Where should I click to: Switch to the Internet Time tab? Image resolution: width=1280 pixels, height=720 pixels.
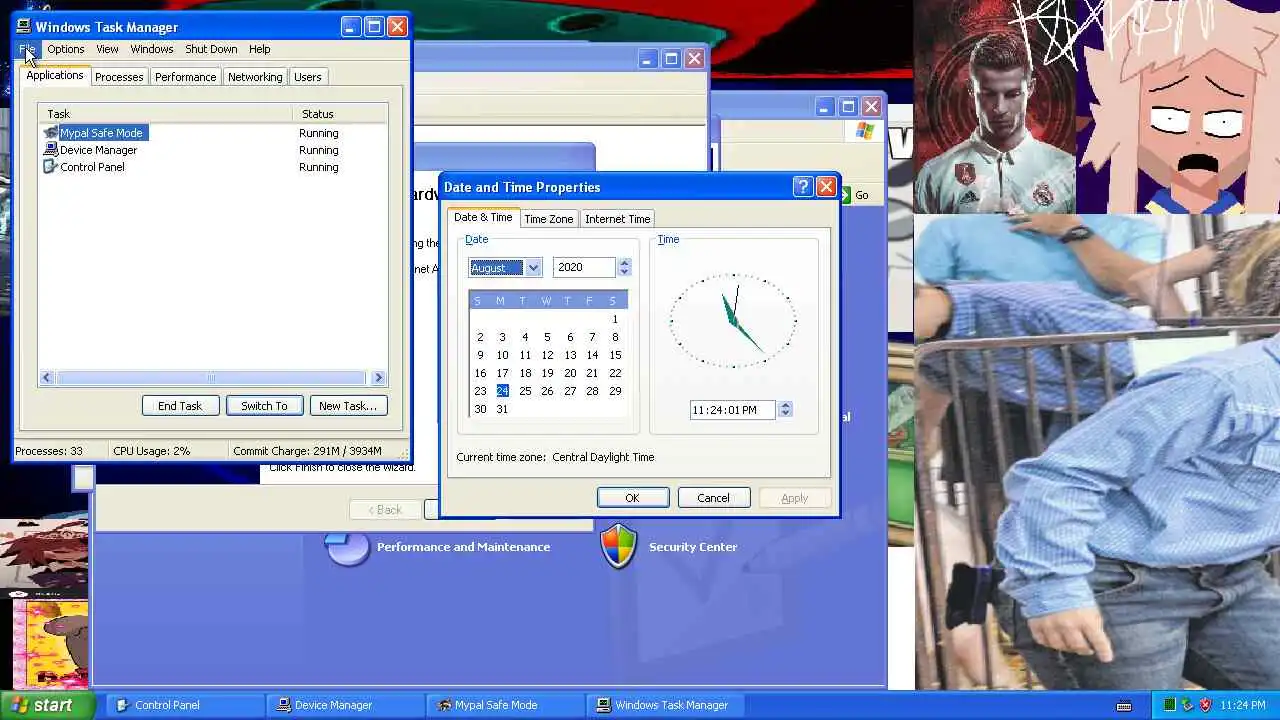617,219
